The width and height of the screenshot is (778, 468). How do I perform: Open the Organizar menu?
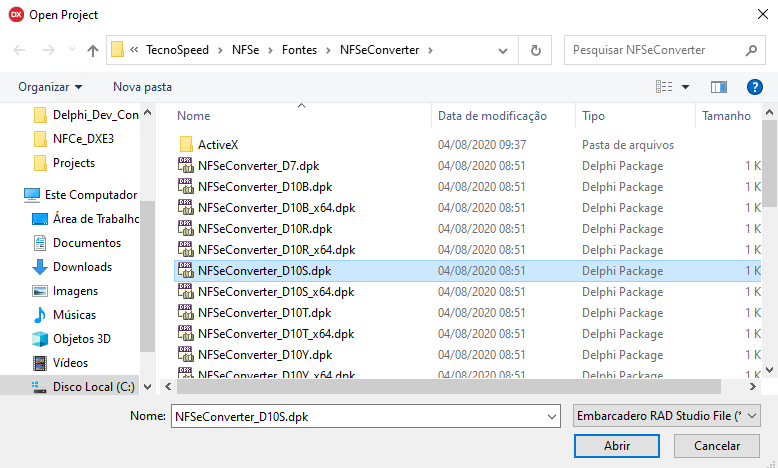pyautogui.click(x=50, y=87)
